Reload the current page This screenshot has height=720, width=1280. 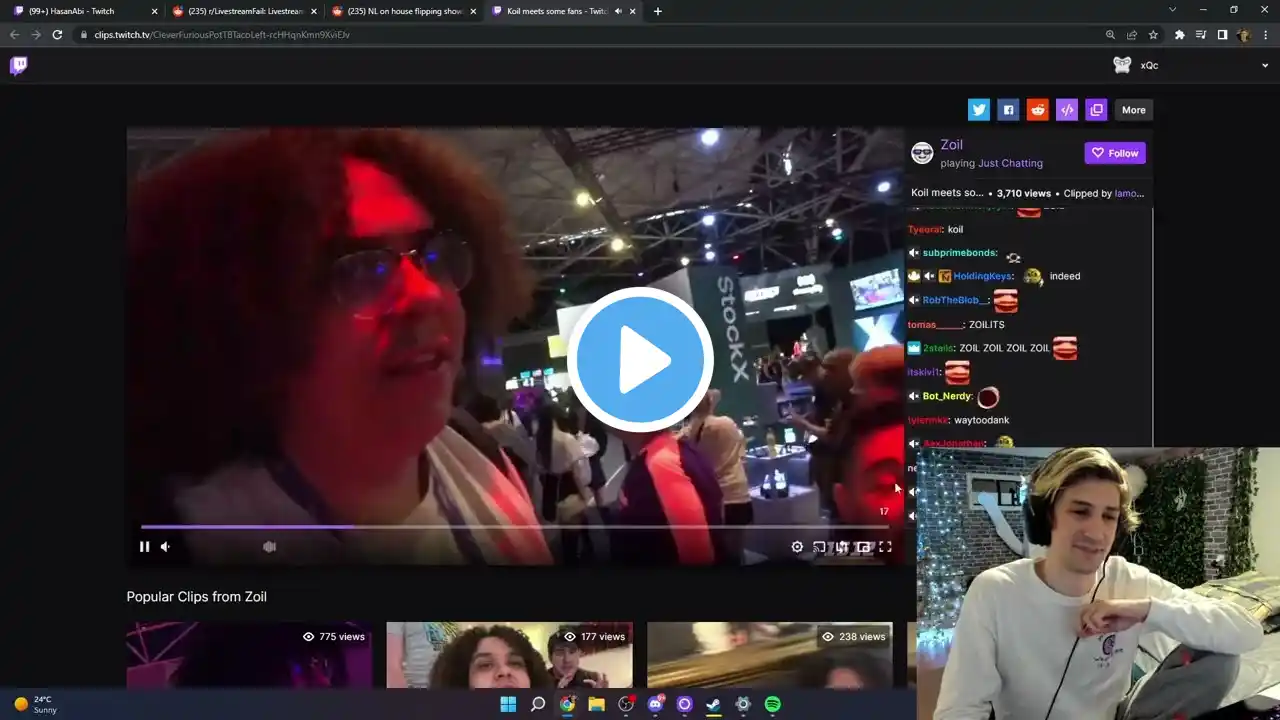coord(57,34)
